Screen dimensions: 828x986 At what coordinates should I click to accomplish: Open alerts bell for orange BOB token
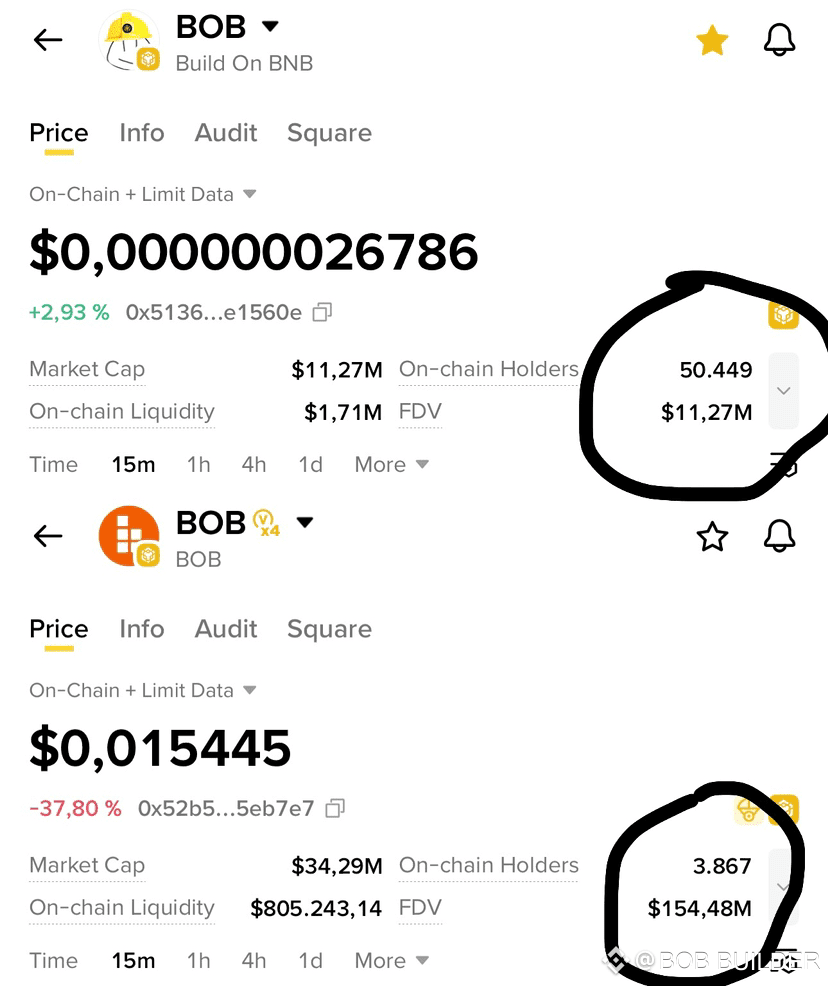779,536
